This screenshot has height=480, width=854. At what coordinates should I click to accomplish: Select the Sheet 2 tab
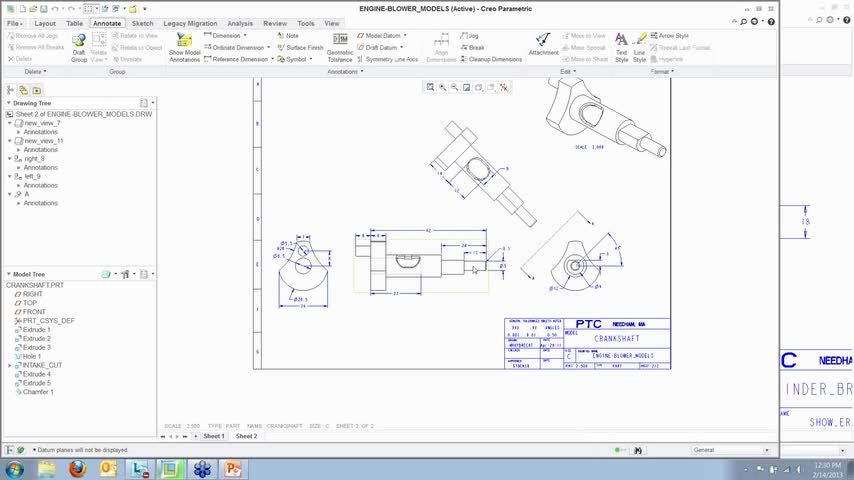click(246, 436)
